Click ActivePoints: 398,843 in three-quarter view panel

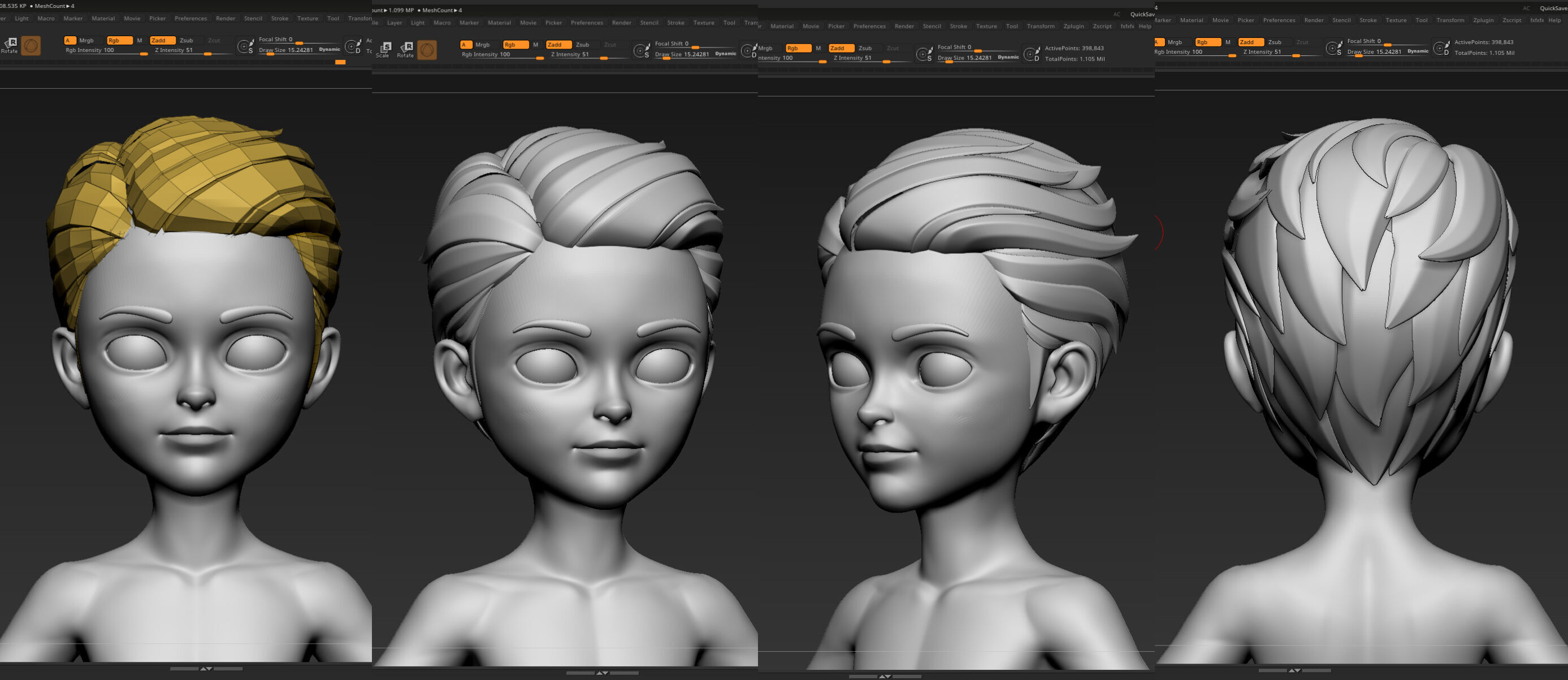pos(1075,48)
